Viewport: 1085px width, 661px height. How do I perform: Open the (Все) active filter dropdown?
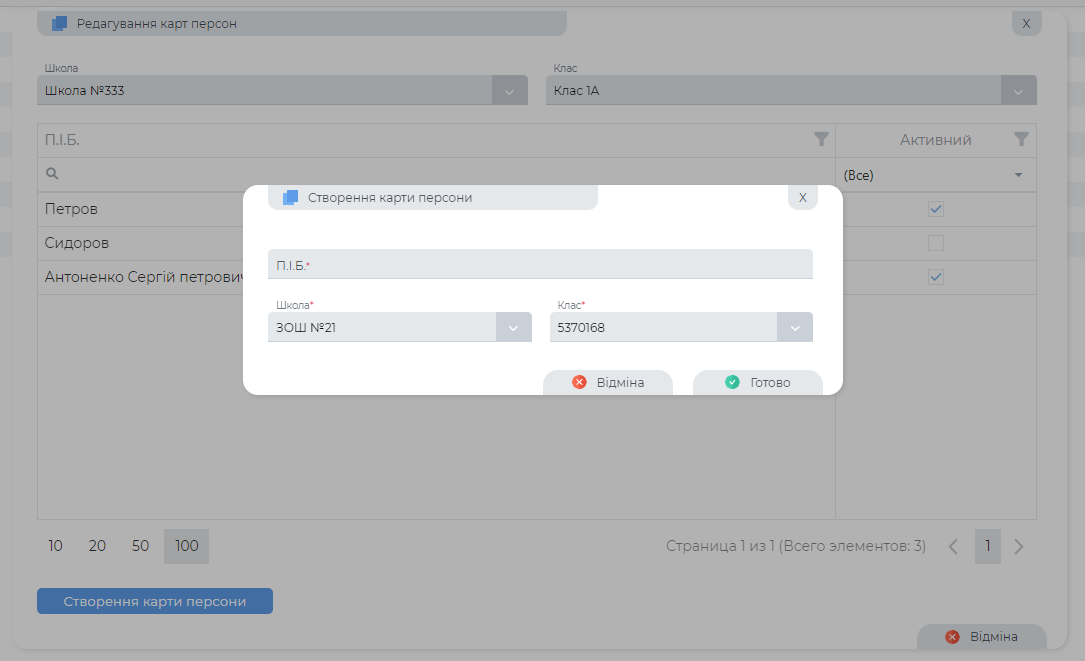click(x=1018, y=175)
